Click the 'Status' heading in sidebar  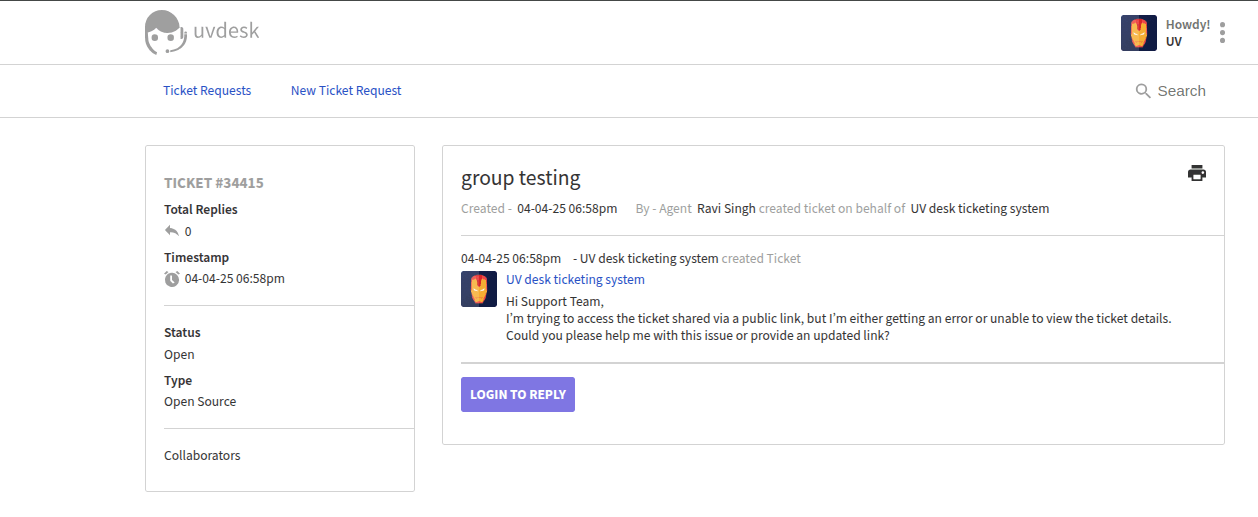coord(182,333)
